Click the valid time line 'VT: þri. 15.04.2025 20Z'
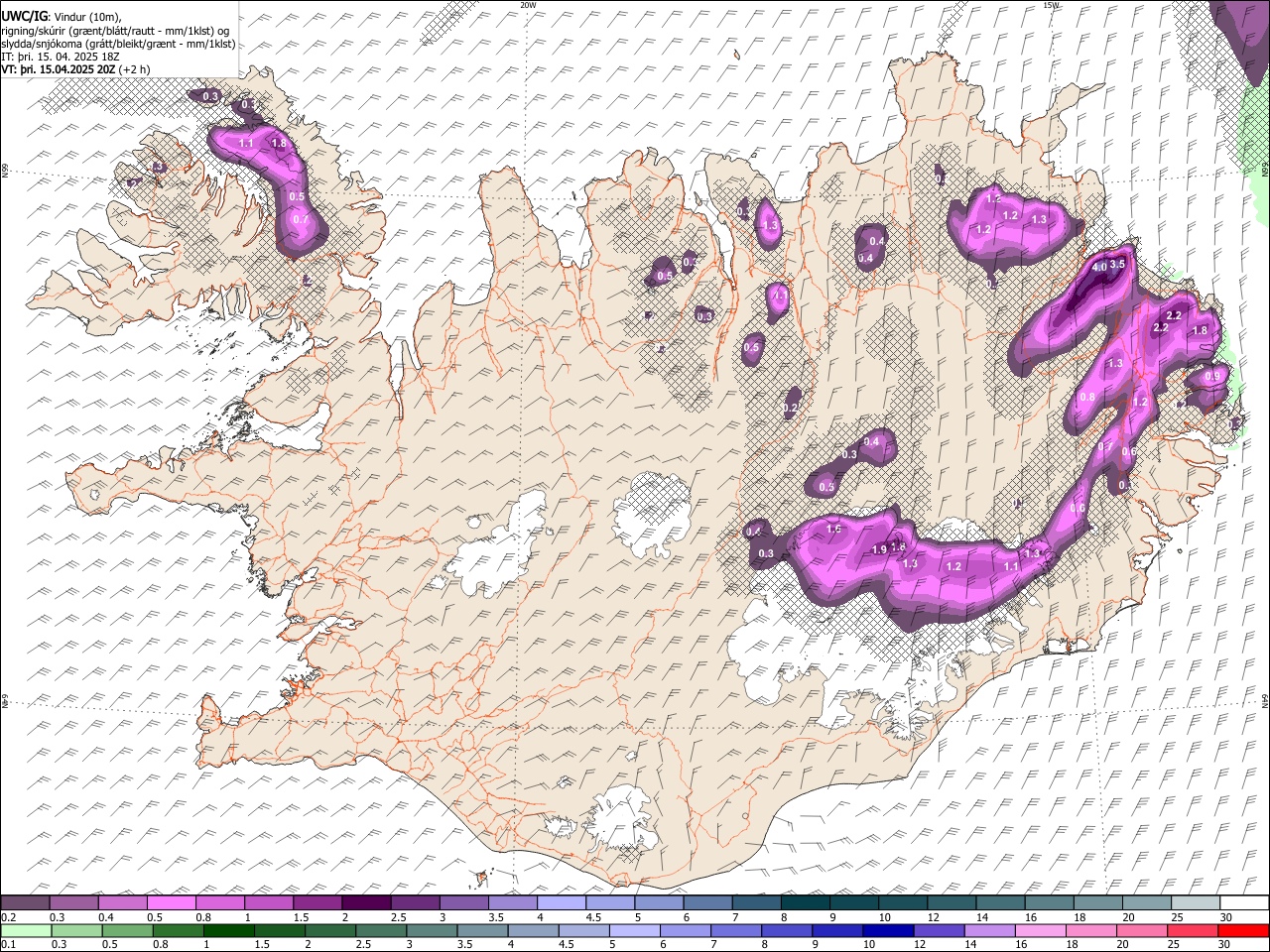 point(59,69)
